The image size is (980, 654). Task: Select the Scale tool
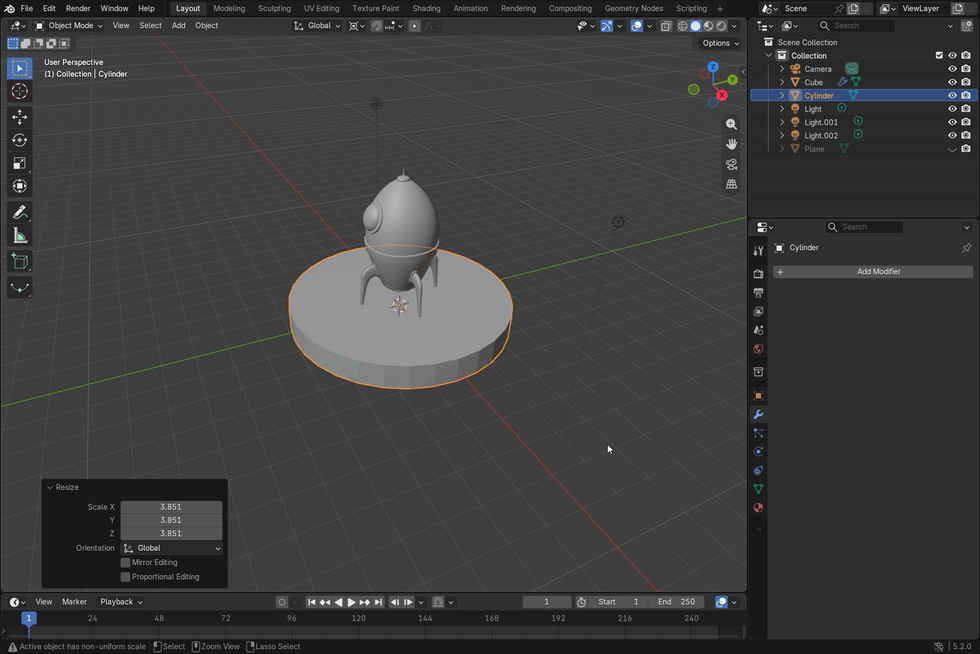[x=19, y=163]
